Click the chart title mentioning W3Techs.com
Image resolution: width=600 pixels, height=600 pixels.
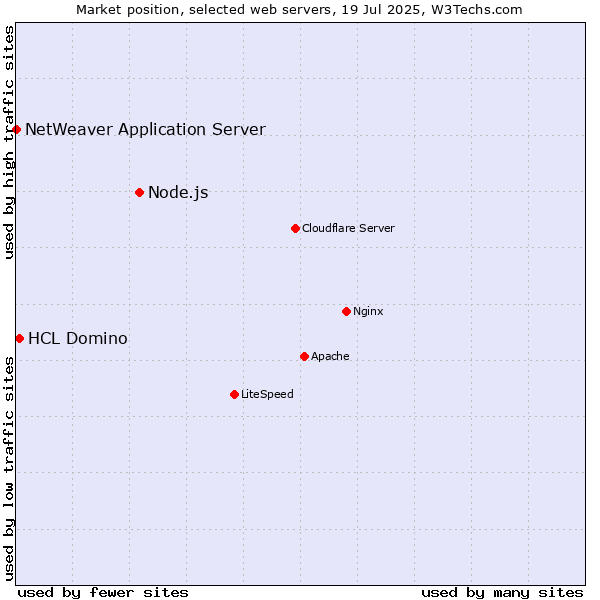point(299,10)
